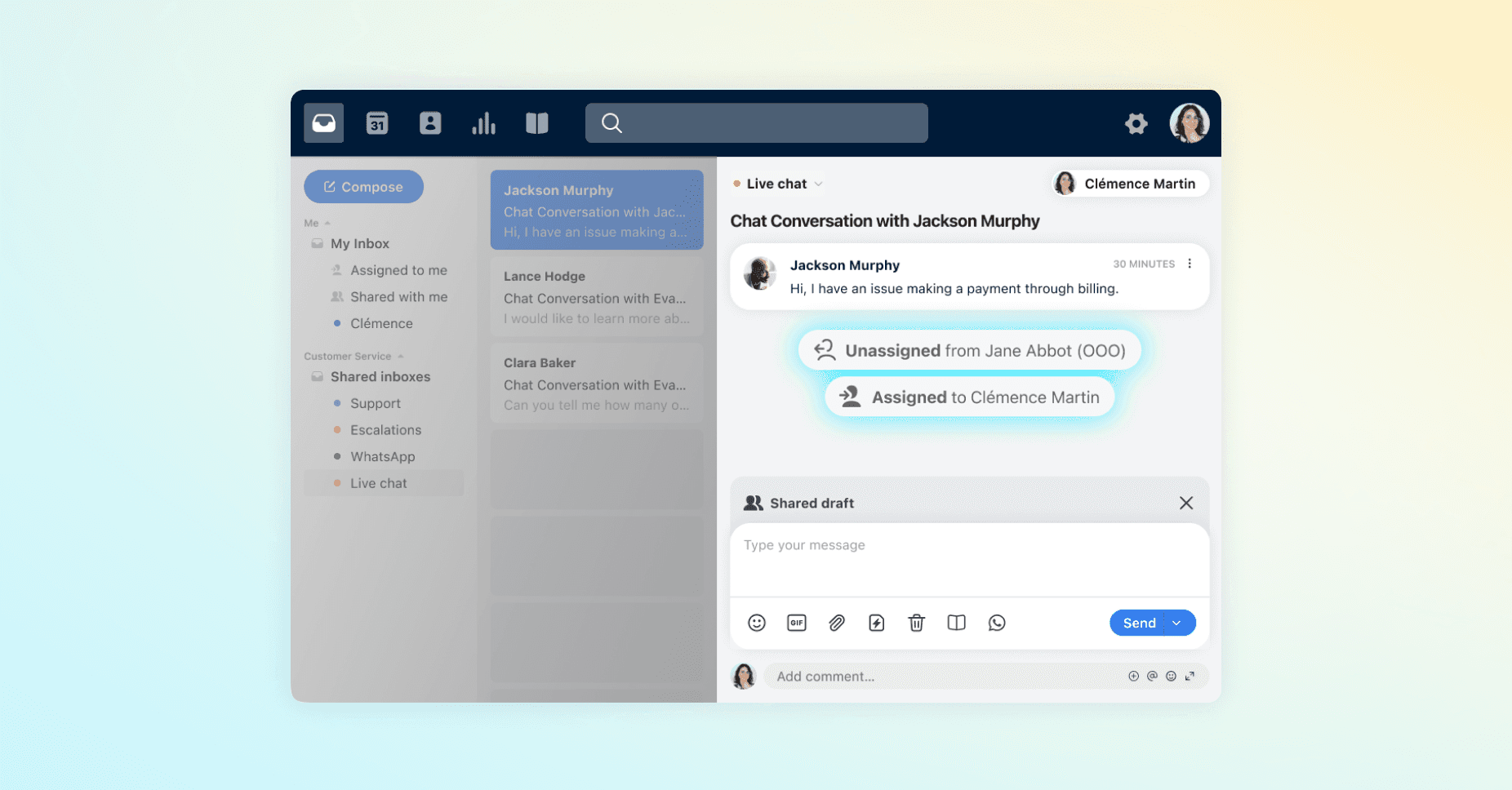
Task: Open WhatsApp options in the composer toolbar
Action: point(997,623)
